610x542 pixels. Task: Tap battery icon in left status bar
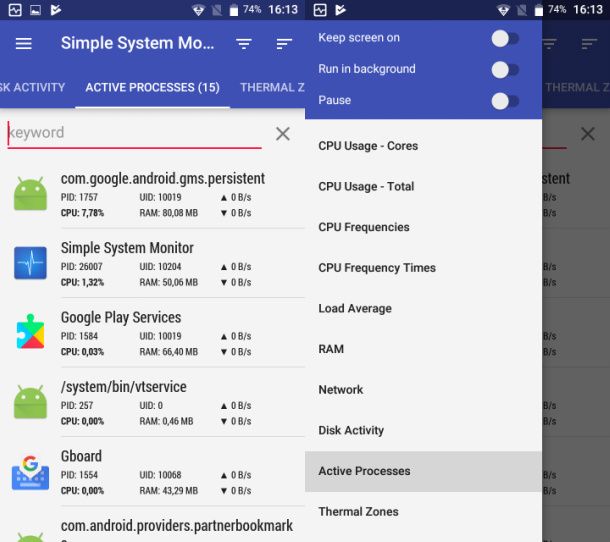point(234,10)
